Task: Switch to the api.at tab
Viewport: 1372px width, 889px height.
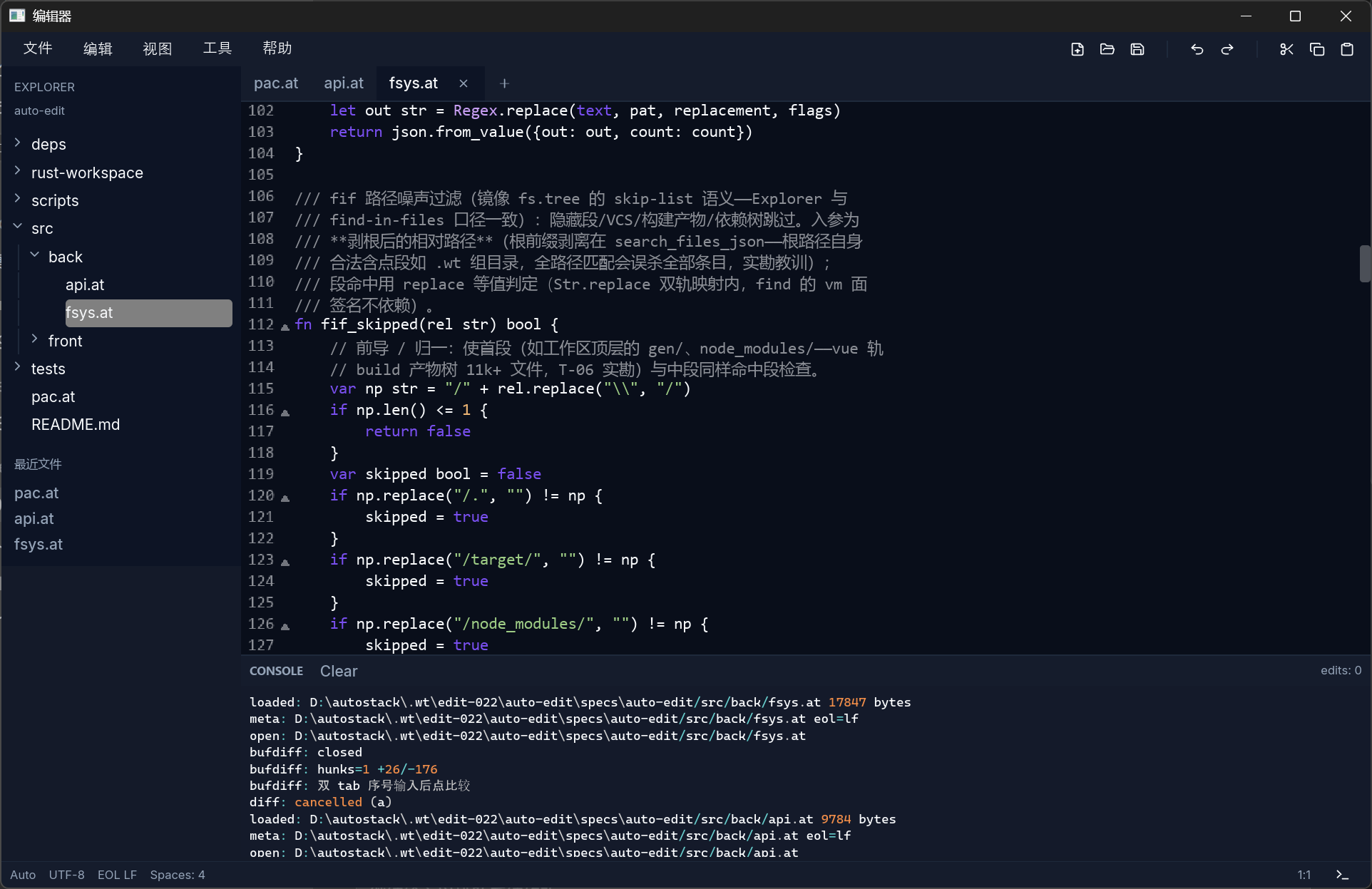Action: (x=344, y=83)
